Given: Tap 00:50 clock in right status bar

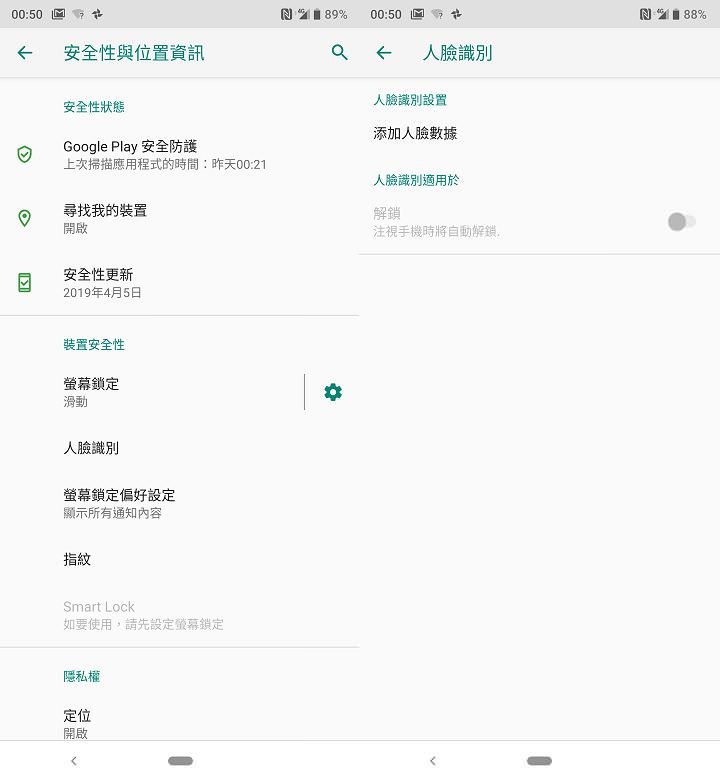Looking at the screenshot, I should pyautogui.click(x=386, y=14).
